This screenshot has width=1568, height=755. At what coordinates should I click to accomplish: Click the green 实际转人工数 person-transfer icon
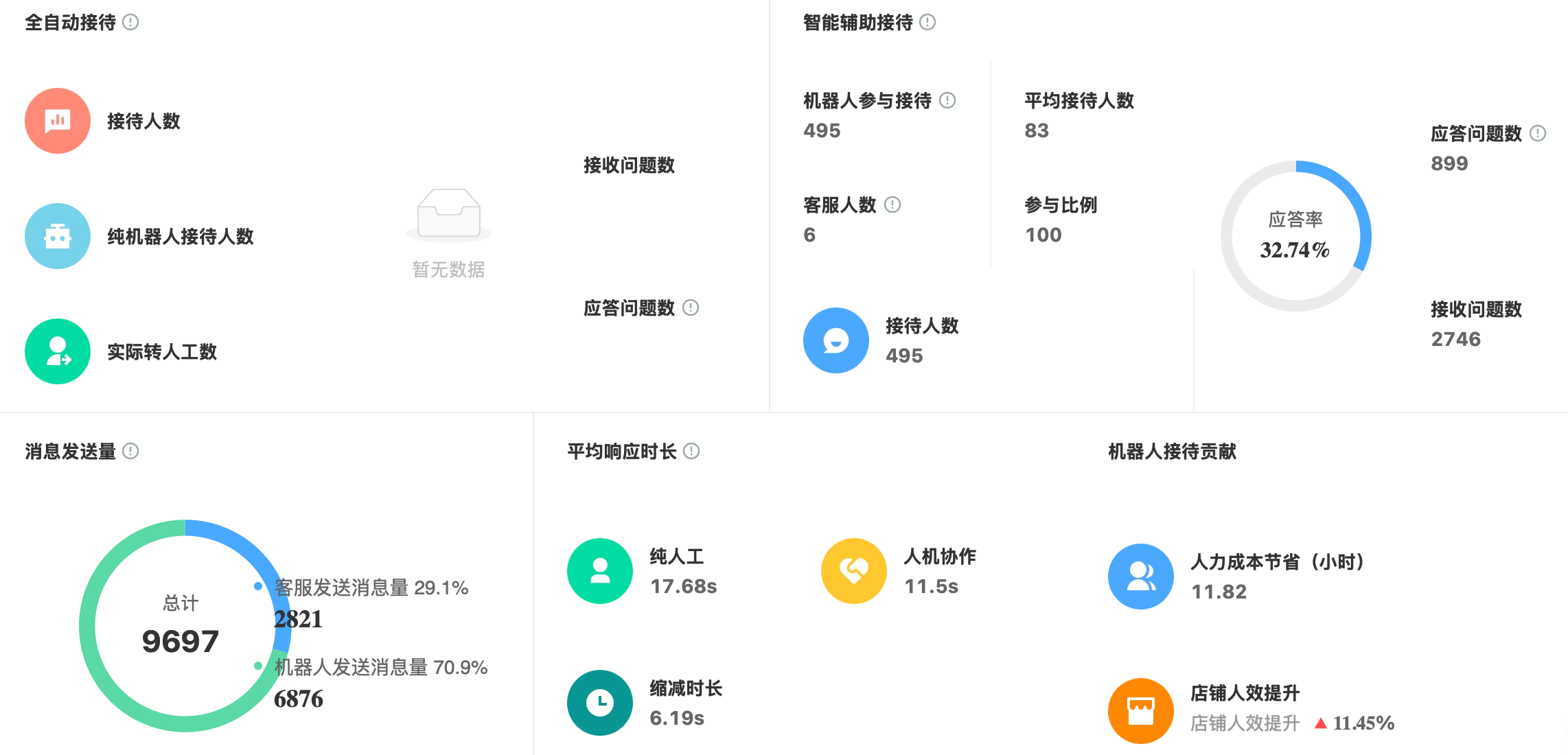pos(58,351)
